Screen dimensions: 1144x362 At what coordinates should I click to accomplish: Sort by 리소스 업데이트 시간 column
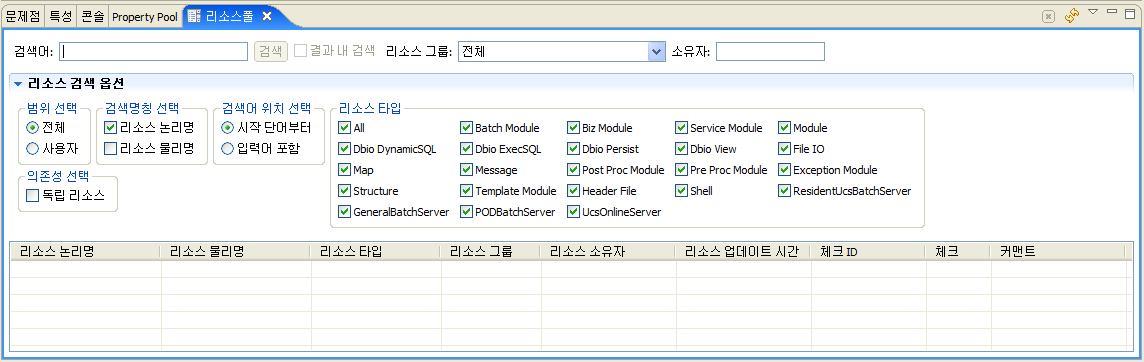click(x=743, y=251)
